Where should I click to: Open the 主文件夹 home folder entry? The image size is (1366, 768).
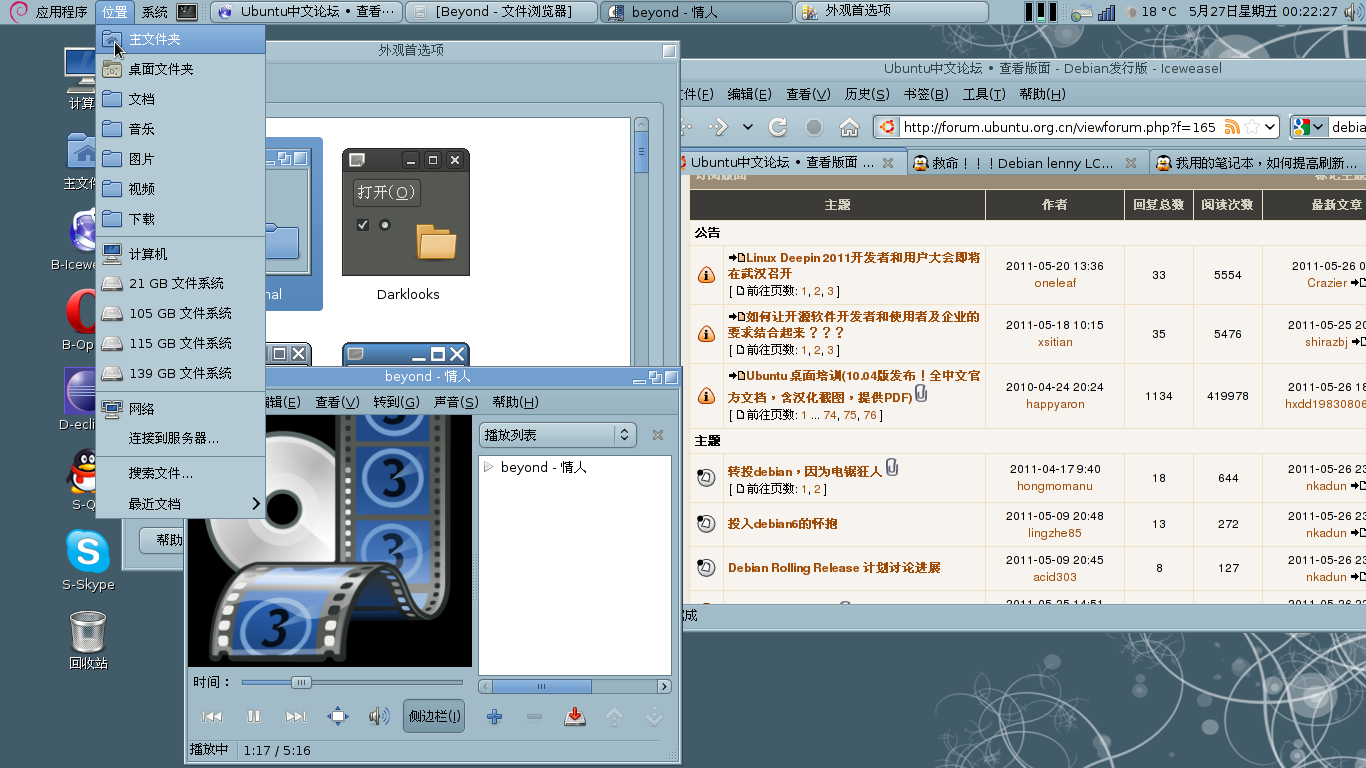click(180, 39)
